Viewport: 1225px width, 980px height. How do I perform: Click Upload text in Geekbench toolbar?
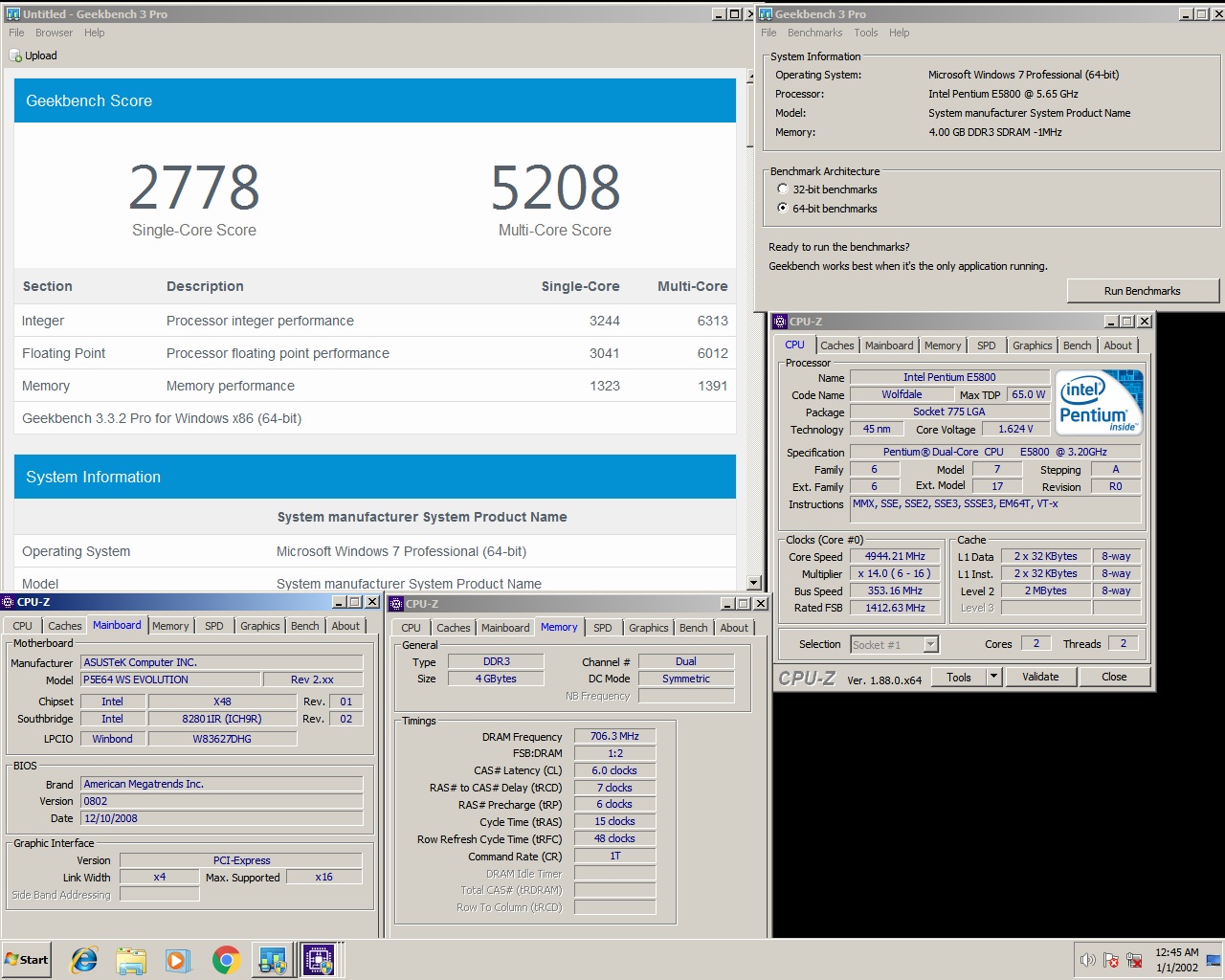pos(41,56)
